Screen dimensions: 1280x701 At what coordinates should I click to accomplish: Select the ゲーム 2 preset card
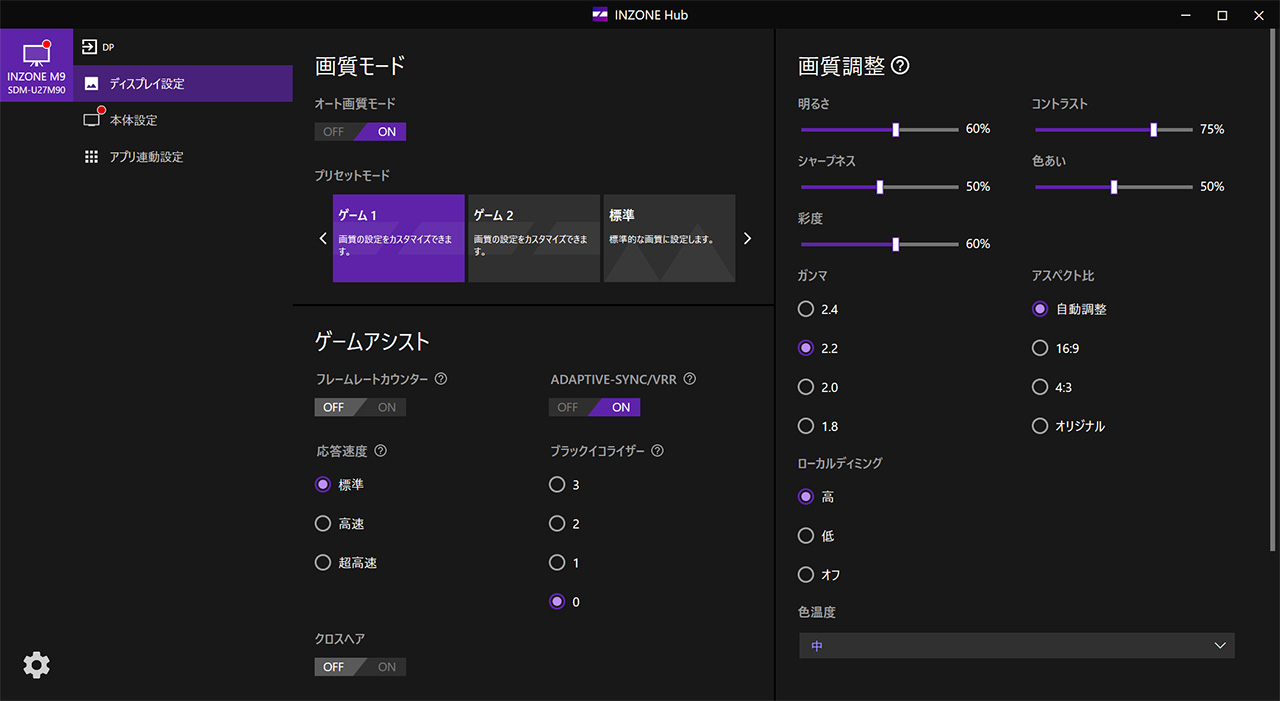[534, 238]
